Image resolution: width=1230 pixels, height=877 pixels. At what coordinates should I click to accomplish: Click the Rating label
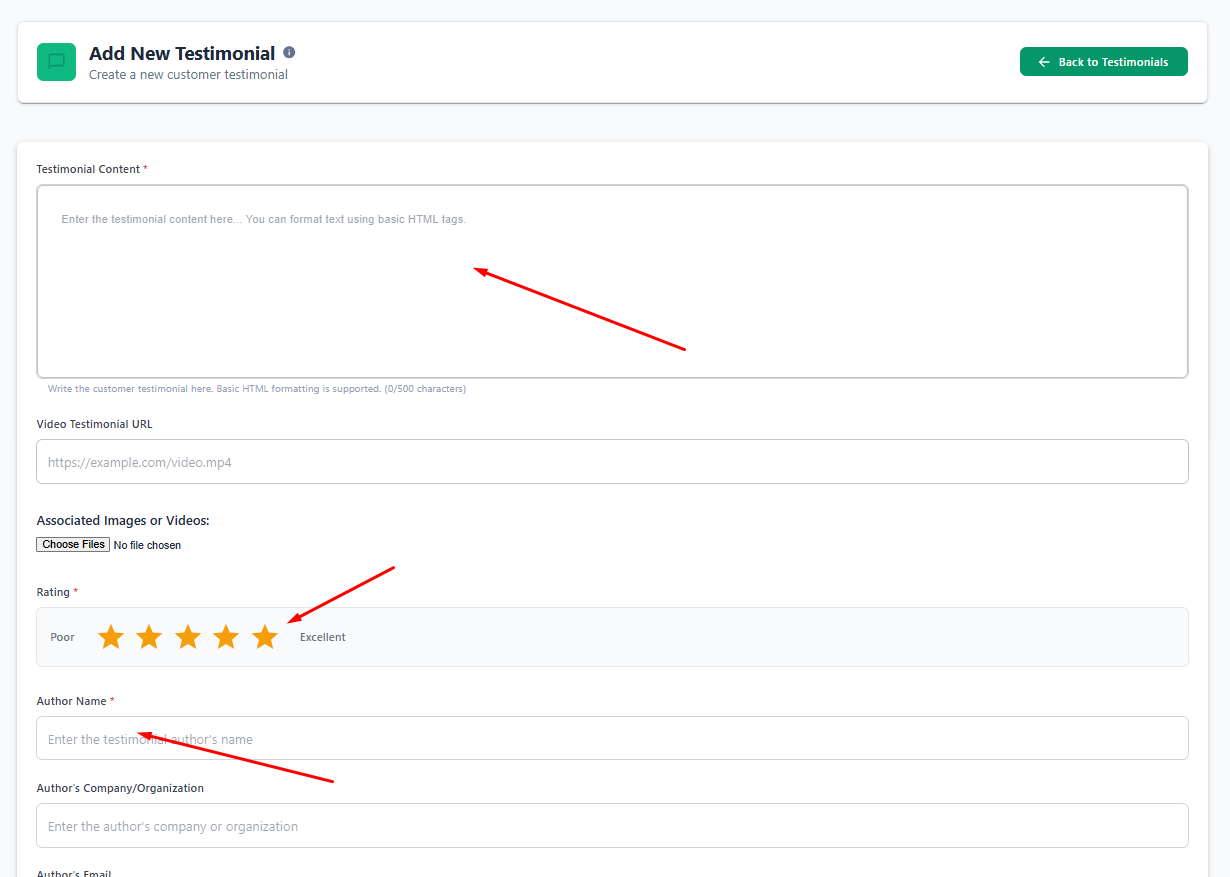[x=53, y=592]
